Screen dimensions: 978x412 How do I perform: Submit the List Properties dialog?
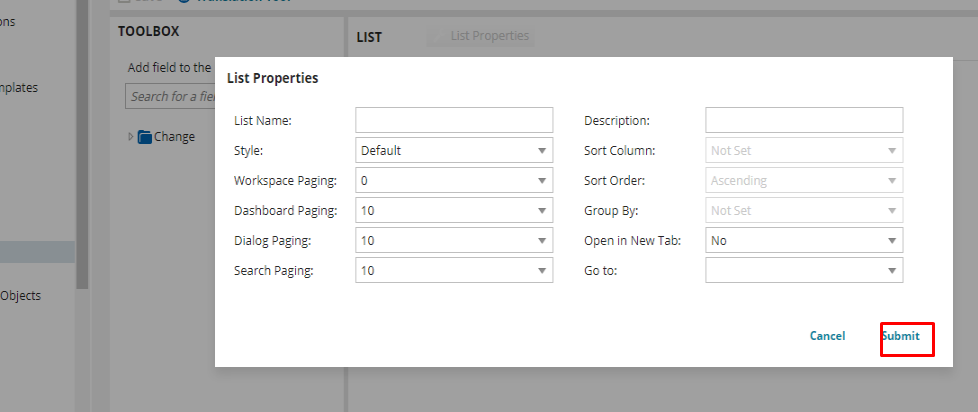901,337
